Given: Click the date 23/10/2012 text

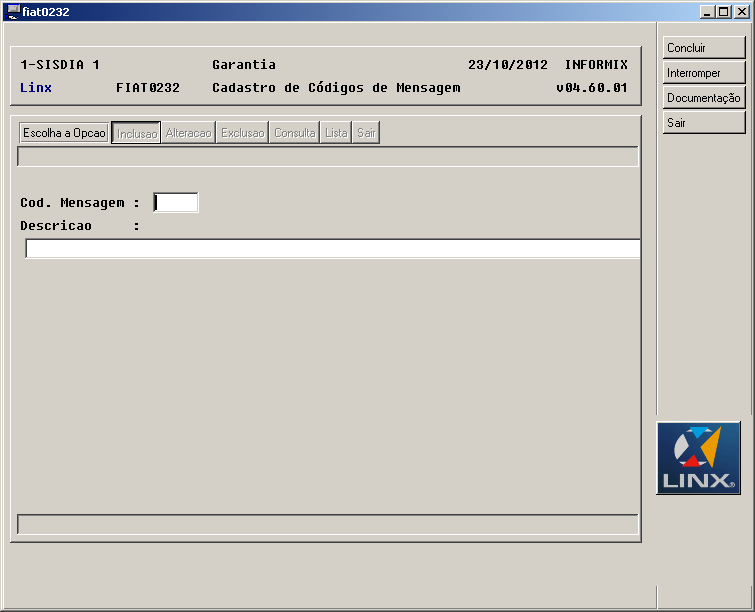Looking at the screenshot, I should [508, 65].
